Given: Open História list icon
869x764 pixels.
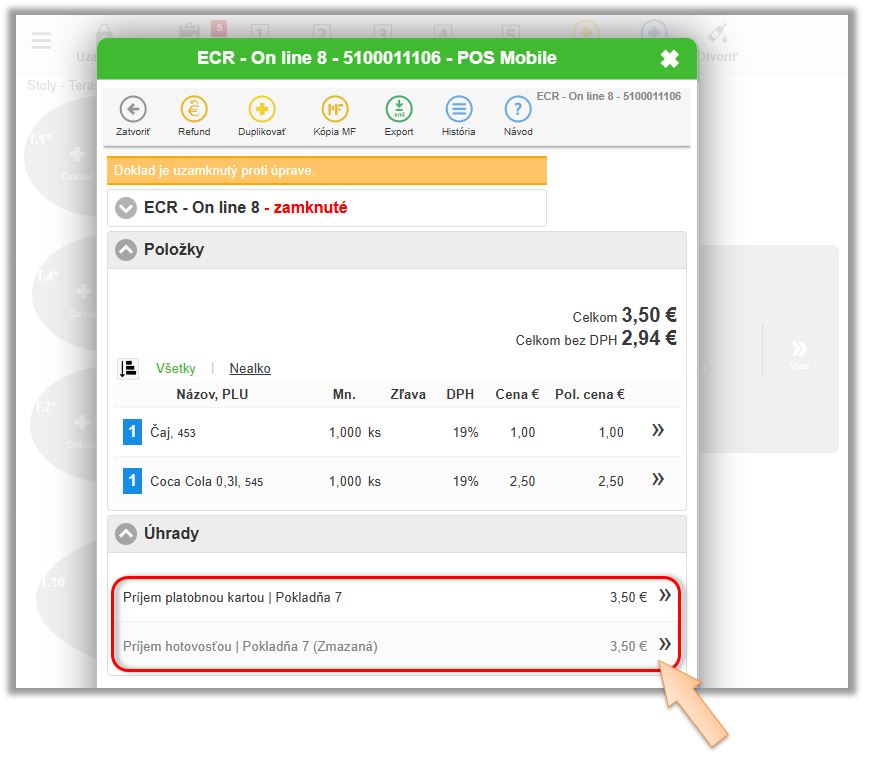Looking at the screenshot, I should point(458,109).
